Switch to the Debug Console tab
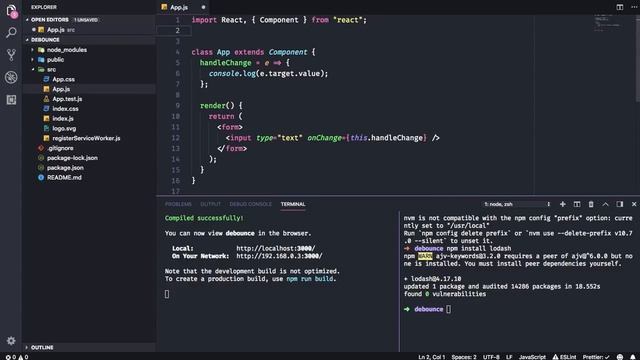The image size is (640, 360). [250, 204]
